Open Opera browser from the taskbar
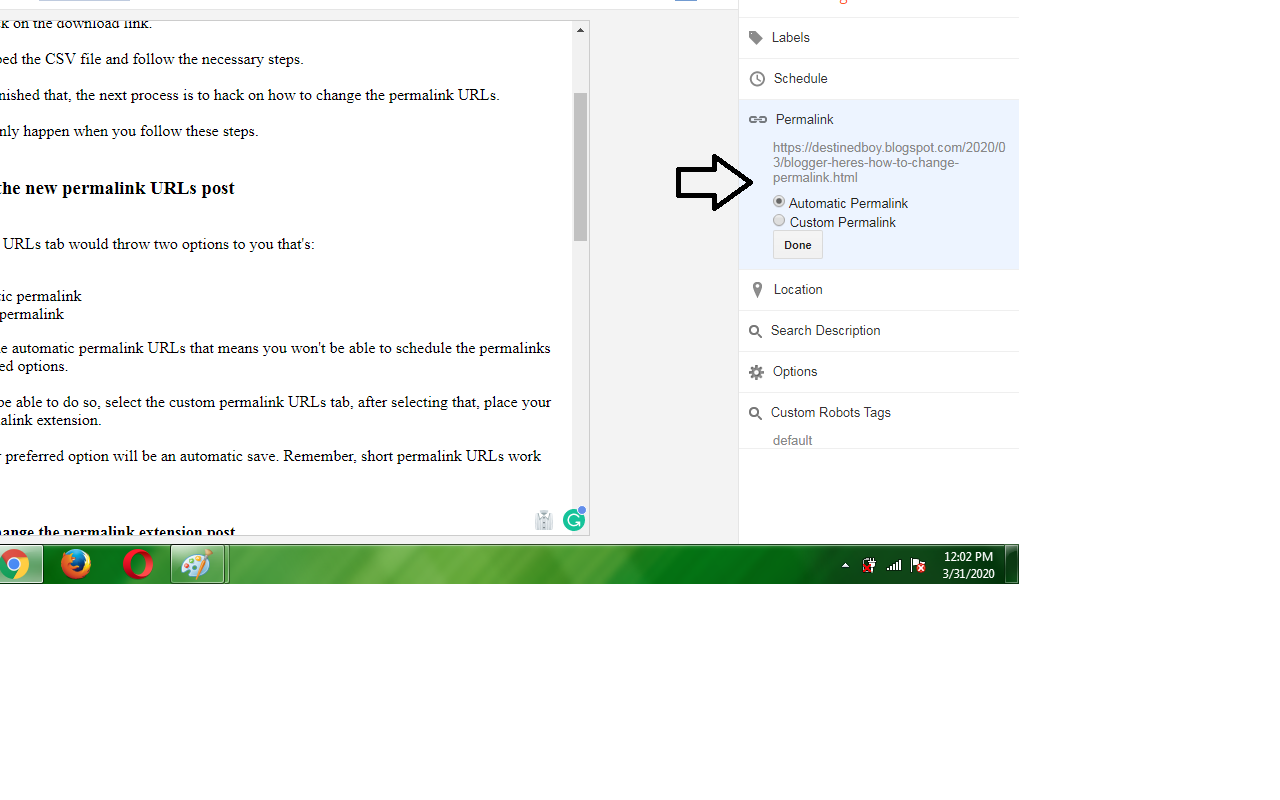Image resolution: width=1280 pixels, height=800 pixels. point(138,565)
